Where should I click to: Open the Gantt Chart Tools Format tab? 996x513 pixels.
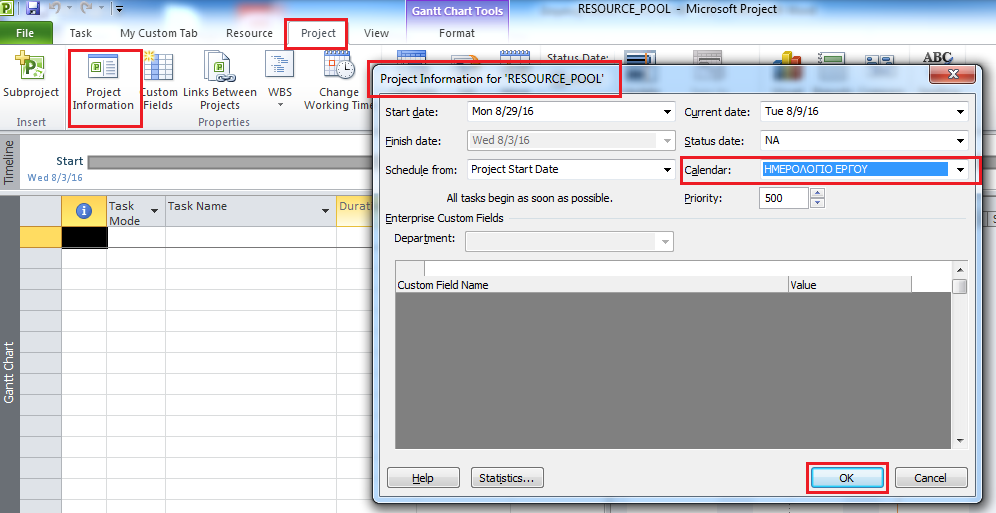[x=457, y=33]
